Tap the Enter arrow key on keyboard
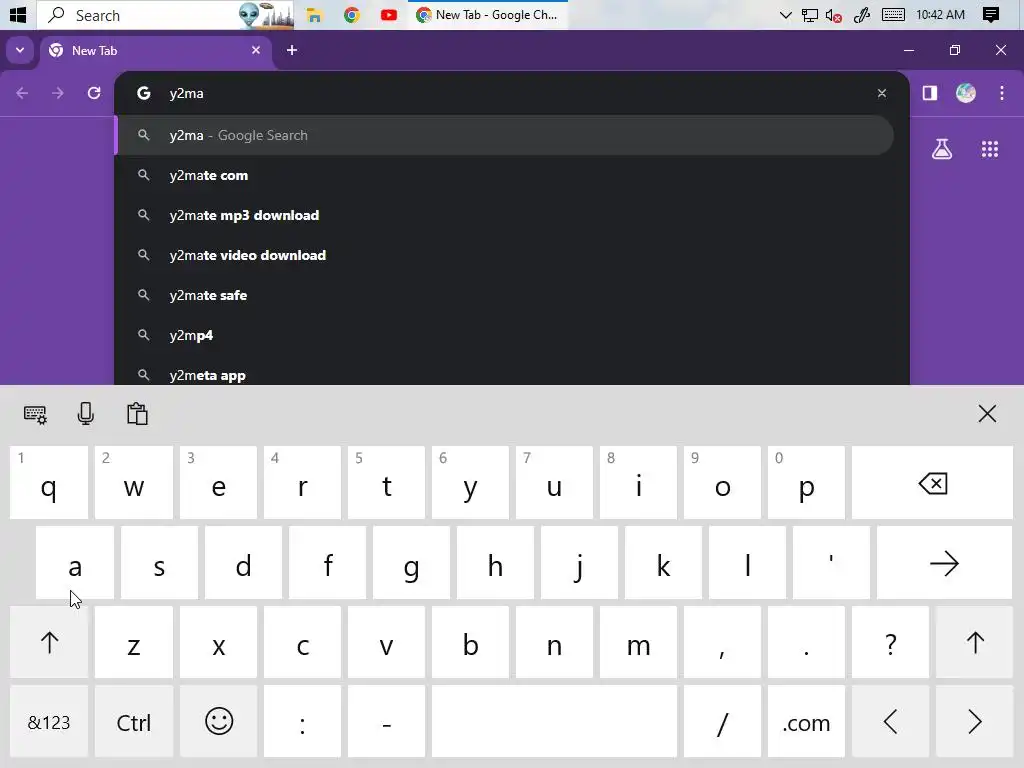 (944, 563)
